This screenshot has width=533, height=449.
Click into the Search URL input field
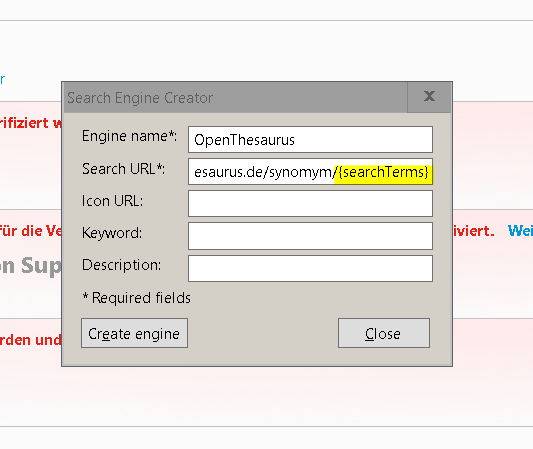[x=310, y=172]
